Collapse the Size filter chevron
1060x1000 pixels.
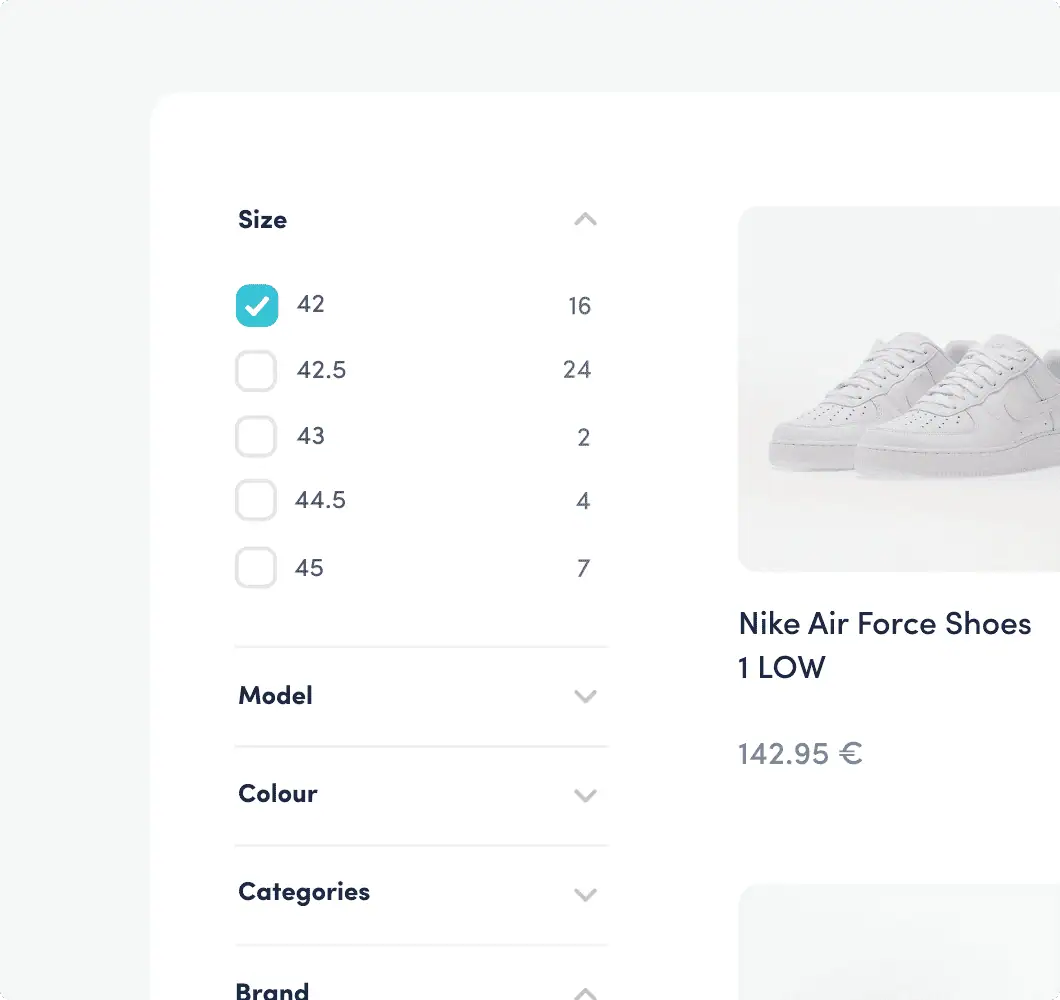[585, 220]
